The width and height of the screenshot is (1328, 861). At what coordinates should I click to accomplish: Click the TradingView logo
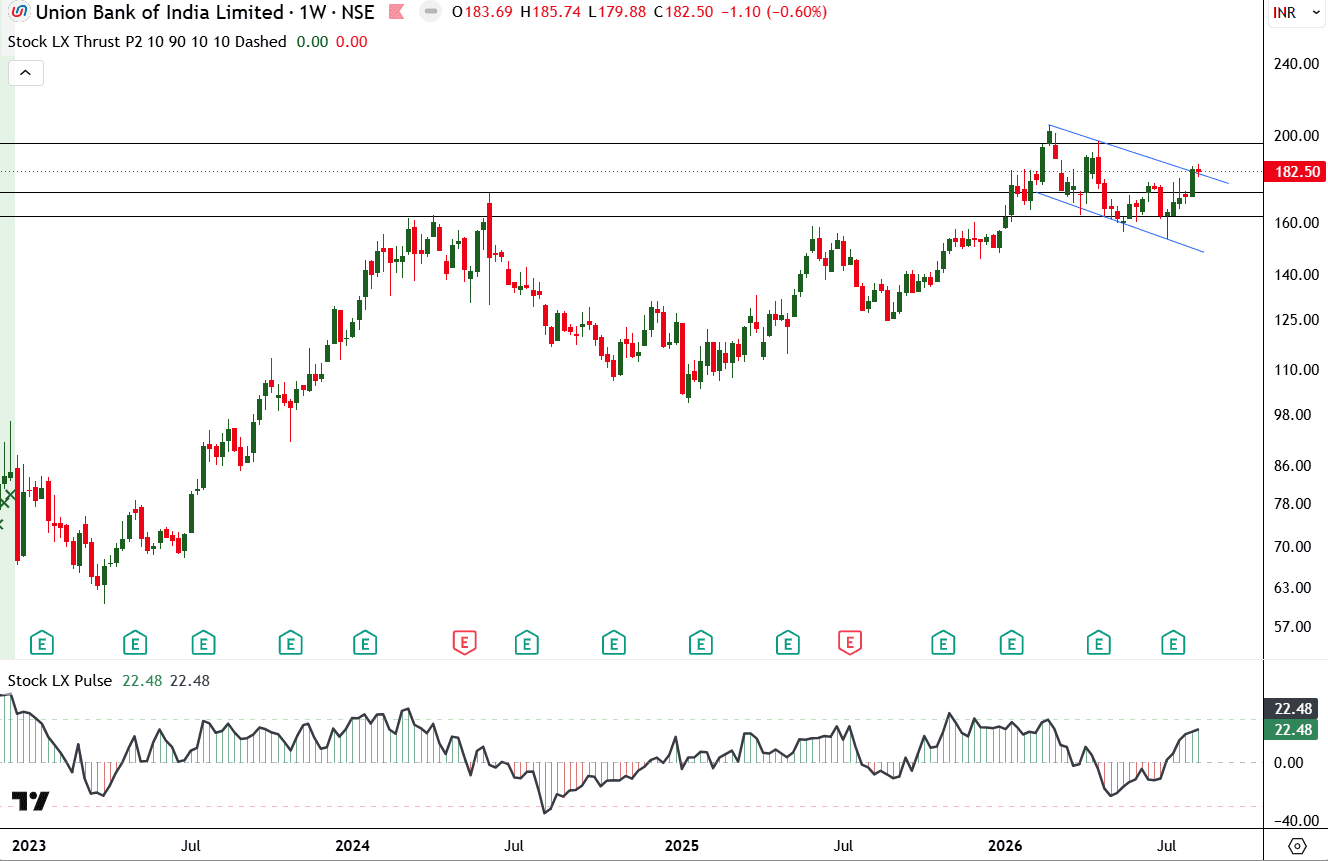coord(30,801)
